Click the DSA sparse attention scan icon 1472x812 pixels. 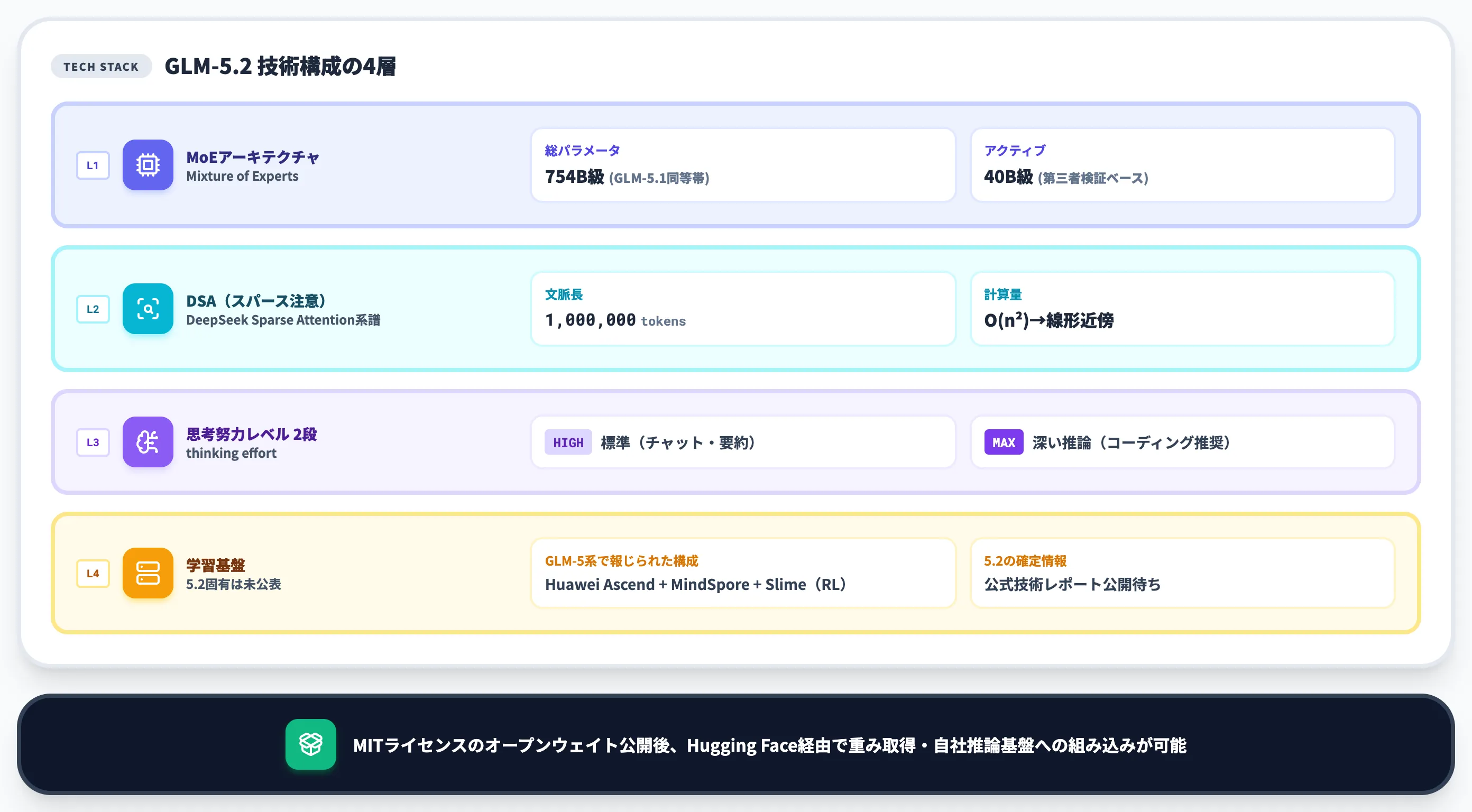click(148, 309)
